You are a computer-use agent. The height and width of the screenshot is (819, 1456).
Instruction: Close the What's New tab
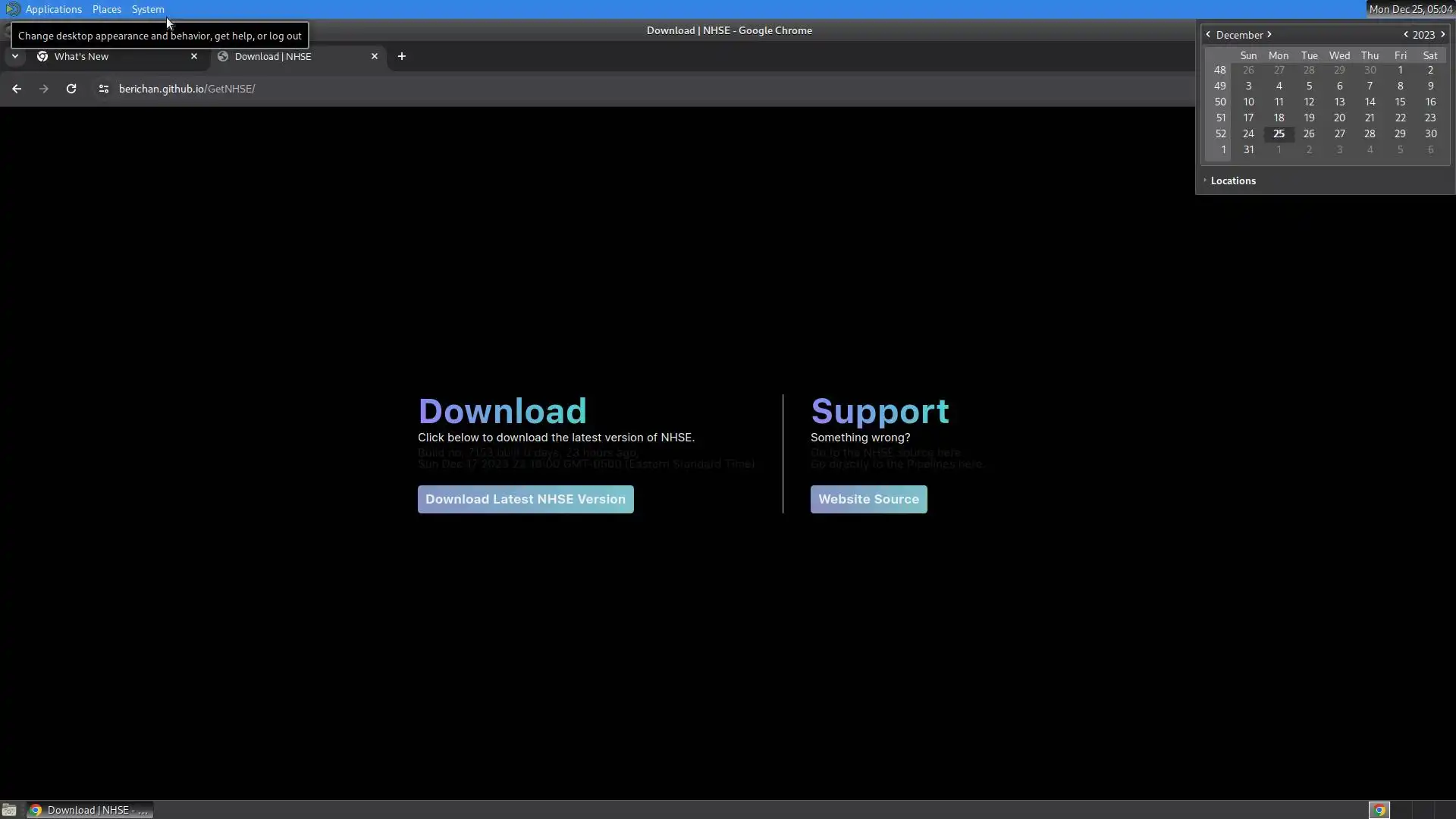click(194, 56)
